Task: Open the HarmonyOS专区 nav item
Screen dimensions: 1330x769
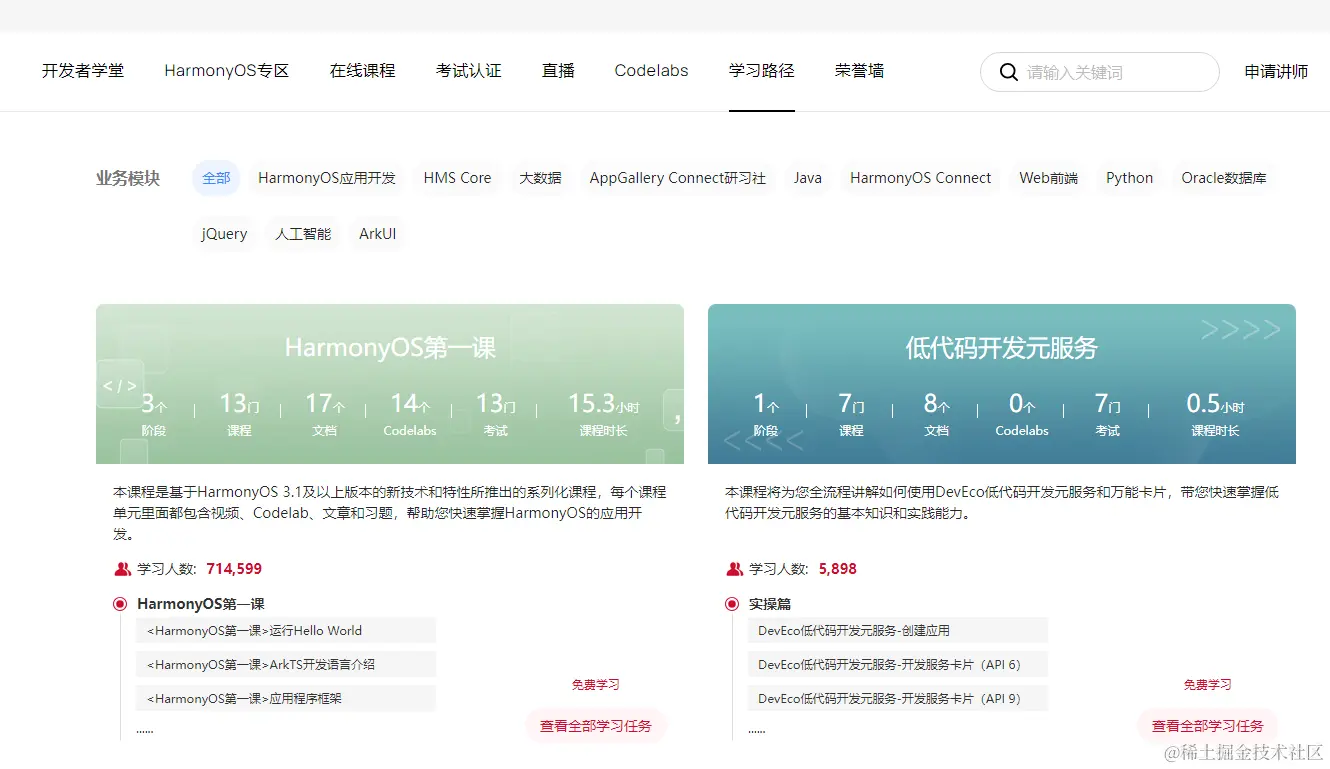Action: (x=227, y=71)
